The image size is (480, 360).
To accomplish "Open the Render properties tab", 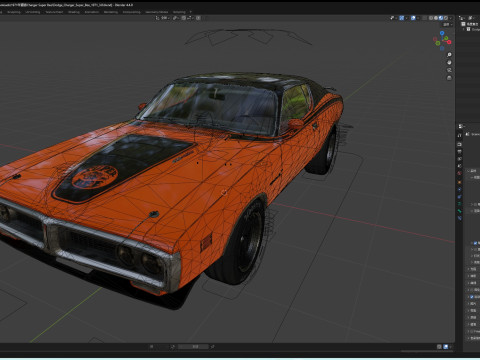I will coord(459,144).
